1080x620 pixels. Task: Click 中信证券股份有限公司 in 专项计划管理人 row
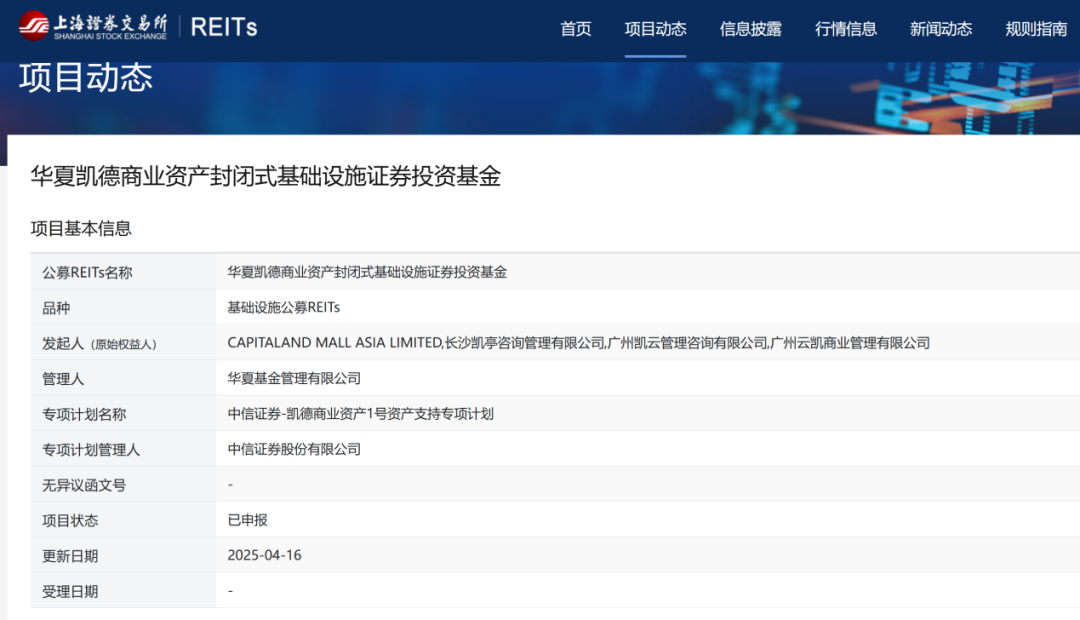(294, 449)
